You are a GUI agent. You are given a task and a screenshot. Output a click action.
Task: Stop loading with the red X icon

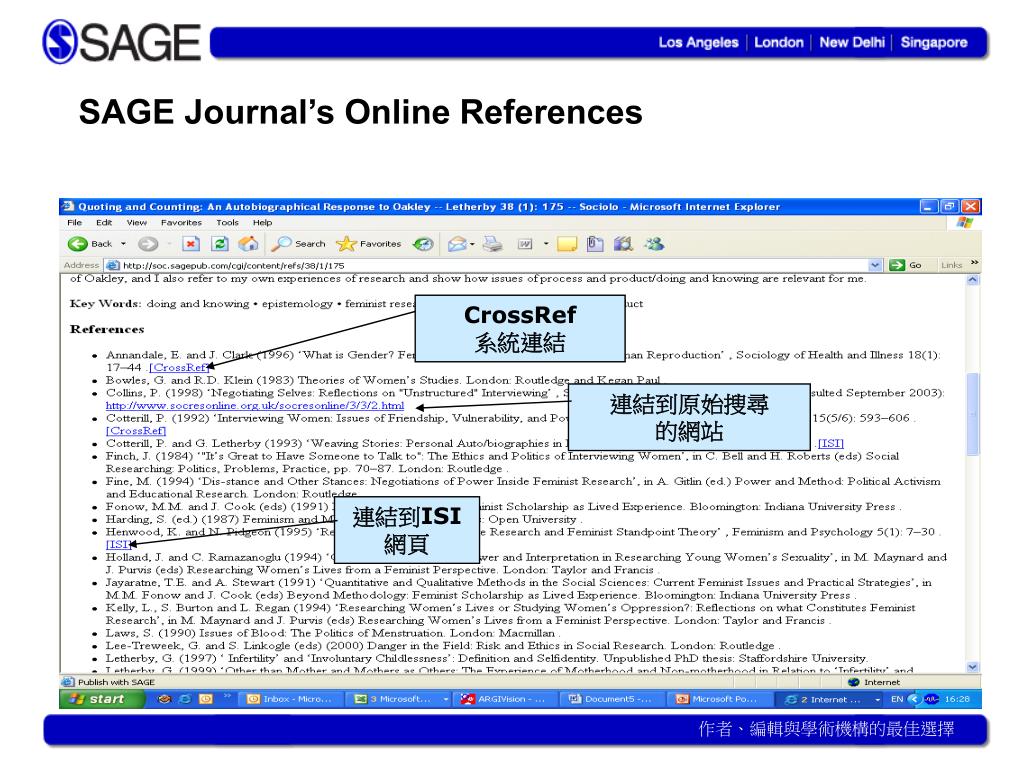pyautogui.click(x=191, y=244)
